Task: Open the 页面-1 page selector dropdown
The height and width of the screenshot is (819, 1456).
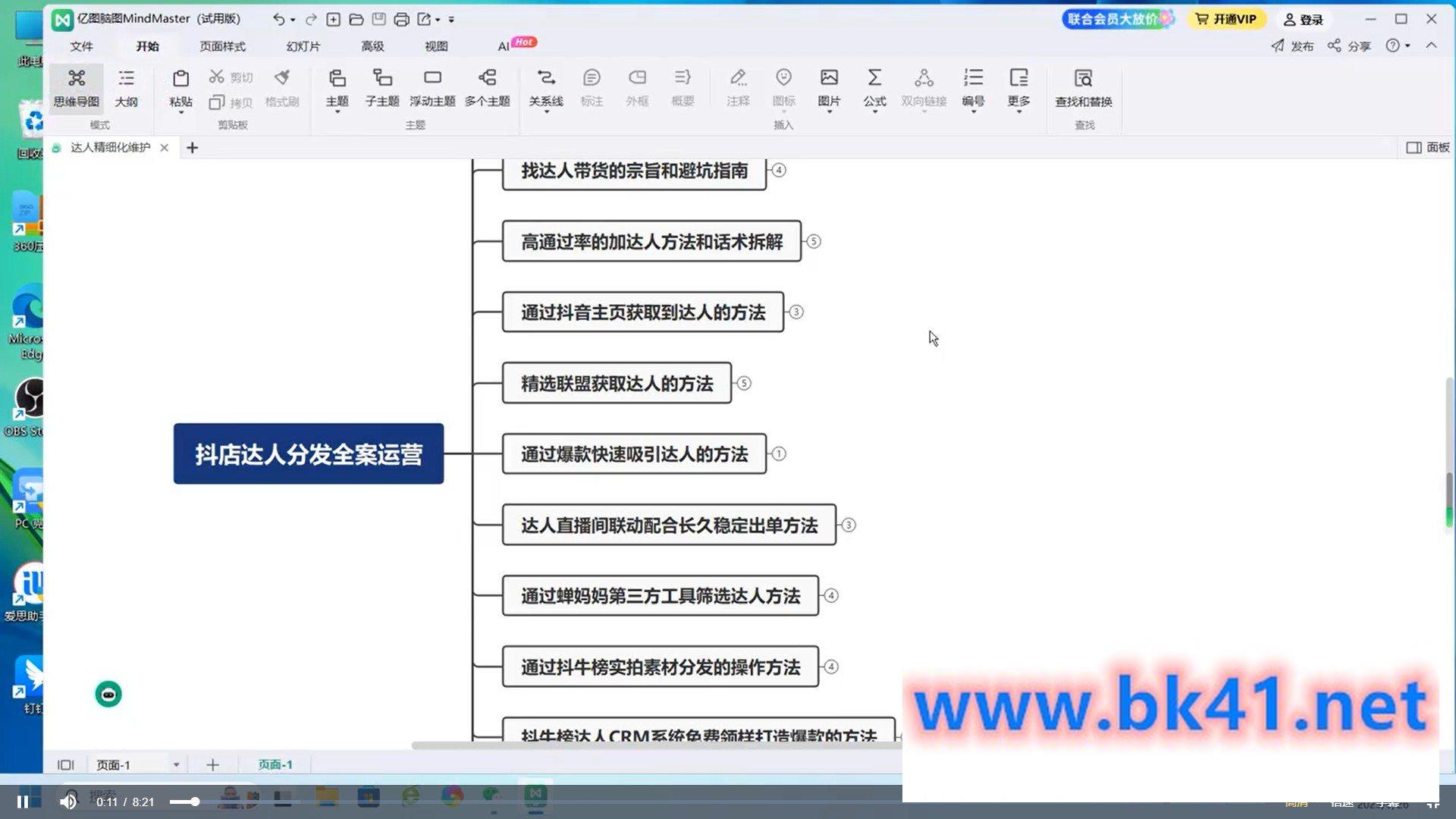Action: tap(176, 764)
